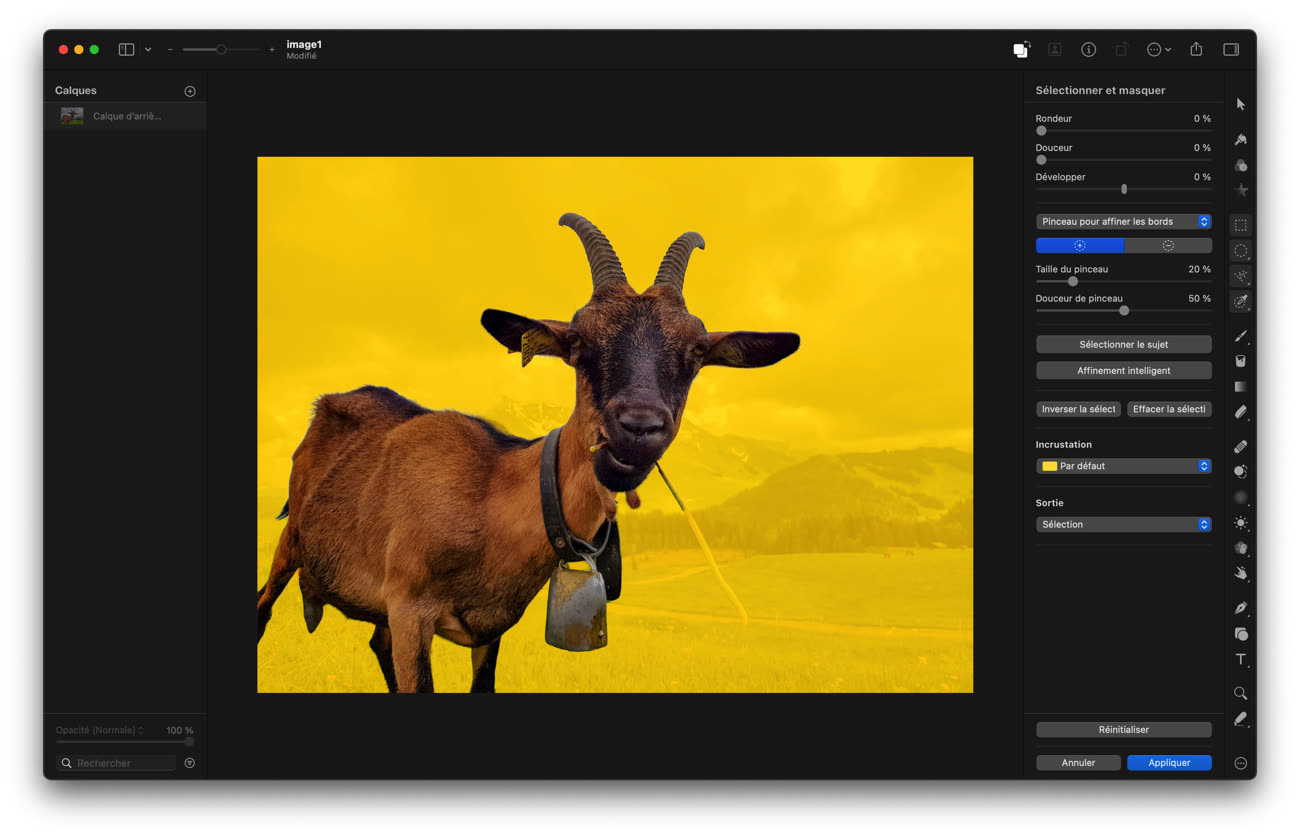Click 'Affinement intelligent' button

(1124, 371)
